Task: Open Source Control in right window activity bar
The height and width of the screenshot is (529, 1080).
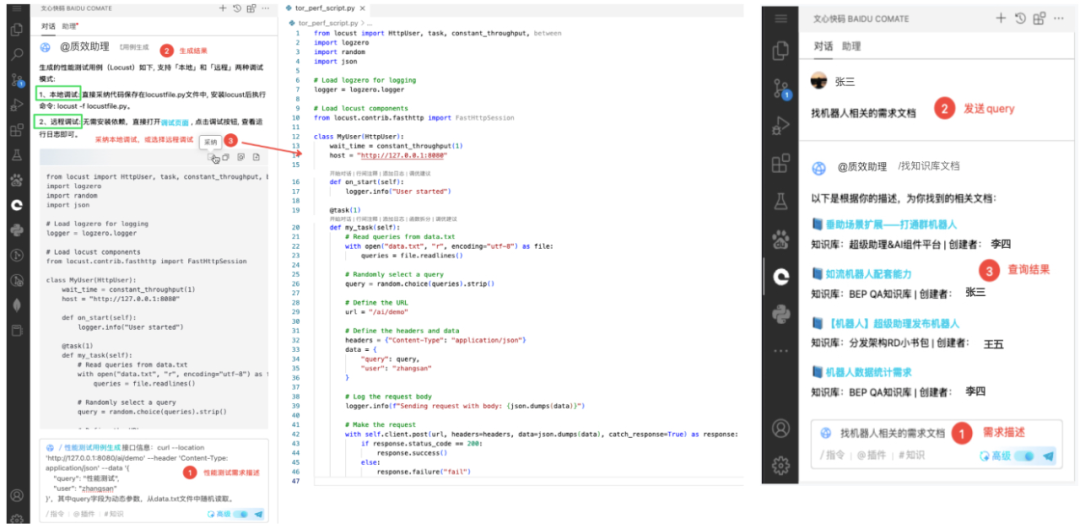Action: (x=780, y=87)
